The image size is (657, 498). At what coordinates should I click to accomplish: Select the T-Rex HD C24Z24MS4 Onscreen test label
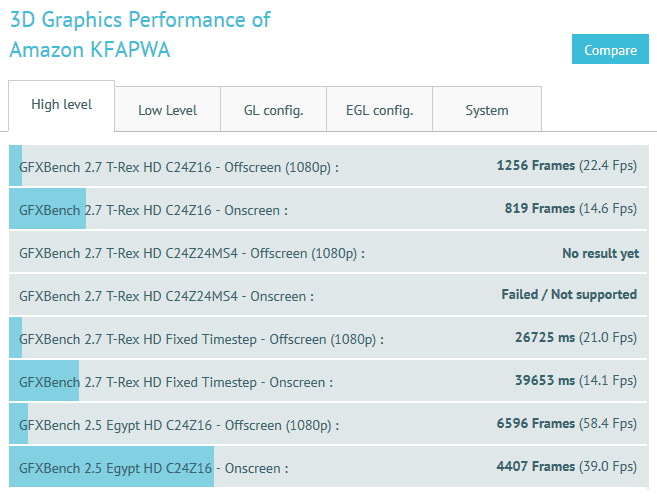pos(166,296)
